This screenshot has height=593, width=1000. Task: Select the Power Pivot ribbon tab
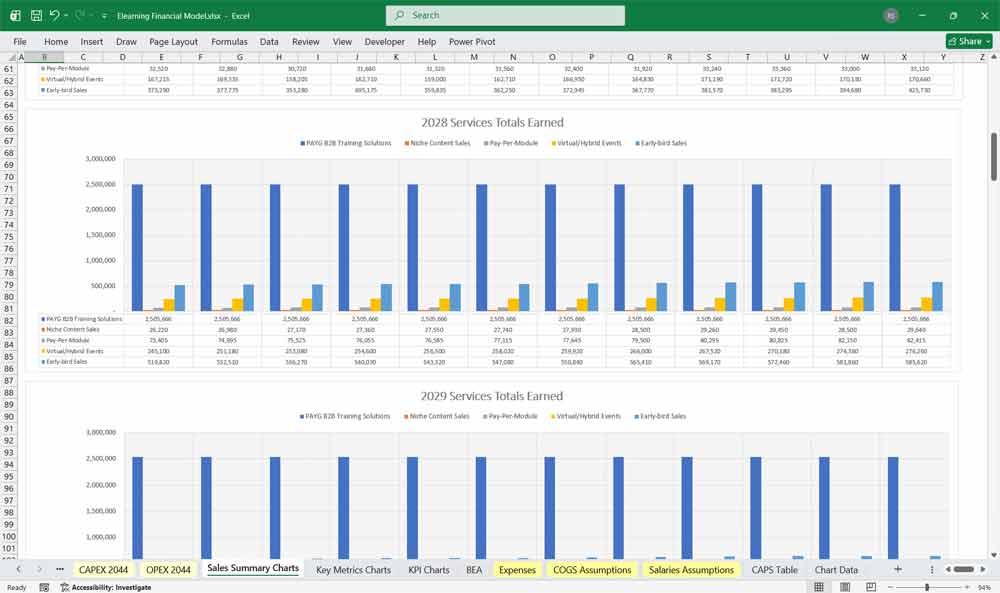(x=471, y=41)
